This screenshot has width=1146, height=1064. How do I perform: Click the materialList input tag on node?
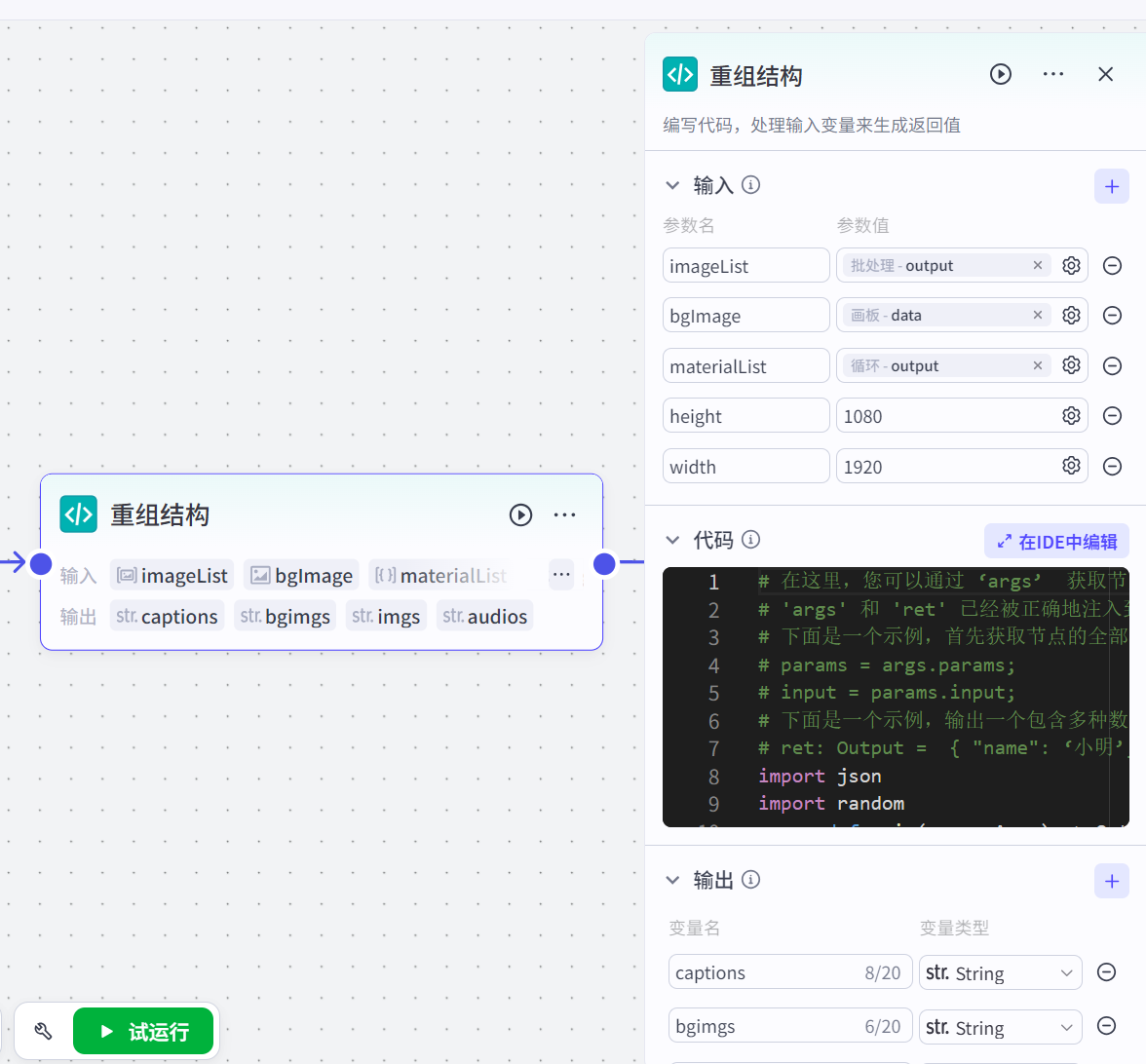[x=440, y=575]
